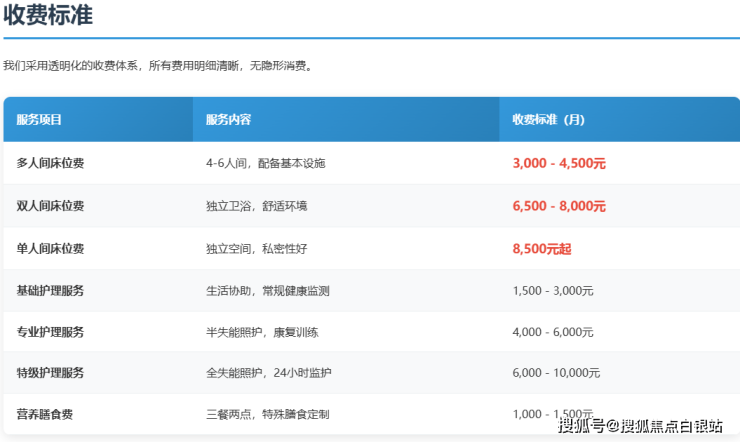
Task: Click the 三餐两点，特殊膳食定制 description
Action: point(267,414)
